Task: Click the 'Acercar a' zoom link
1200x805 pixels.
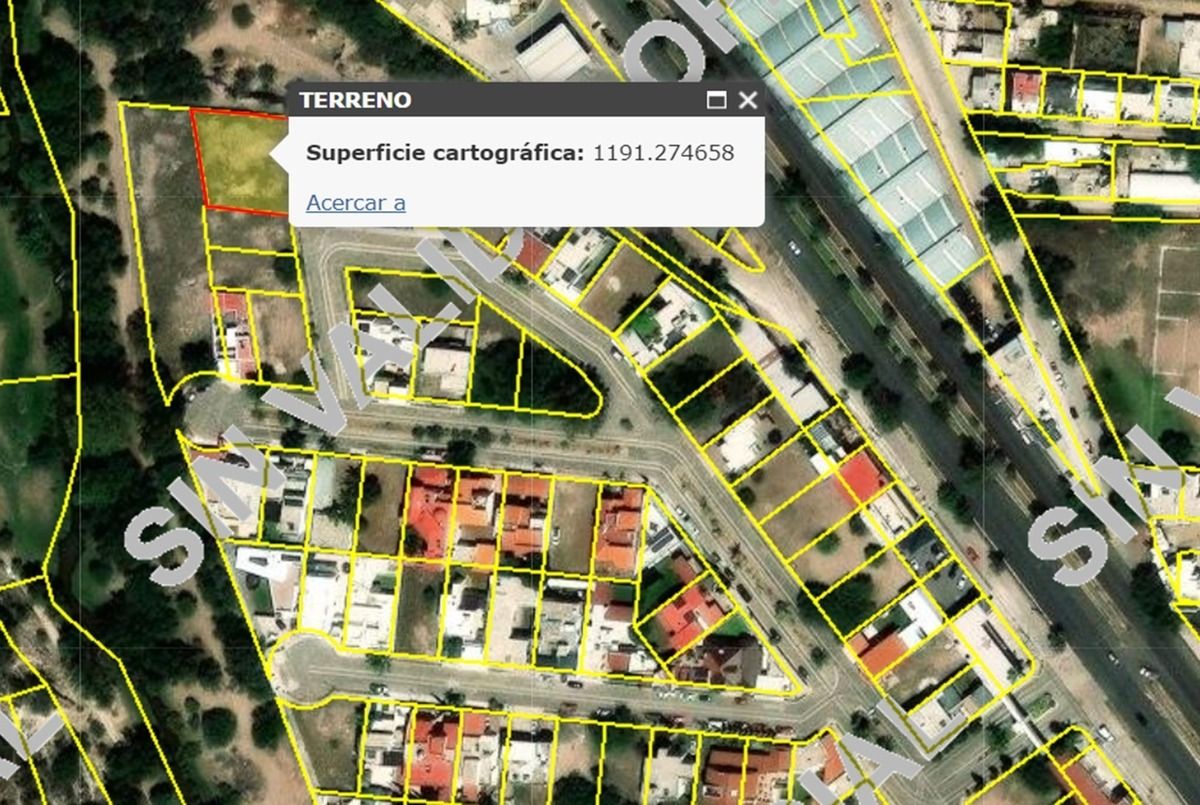Action: tap(356, 203)
